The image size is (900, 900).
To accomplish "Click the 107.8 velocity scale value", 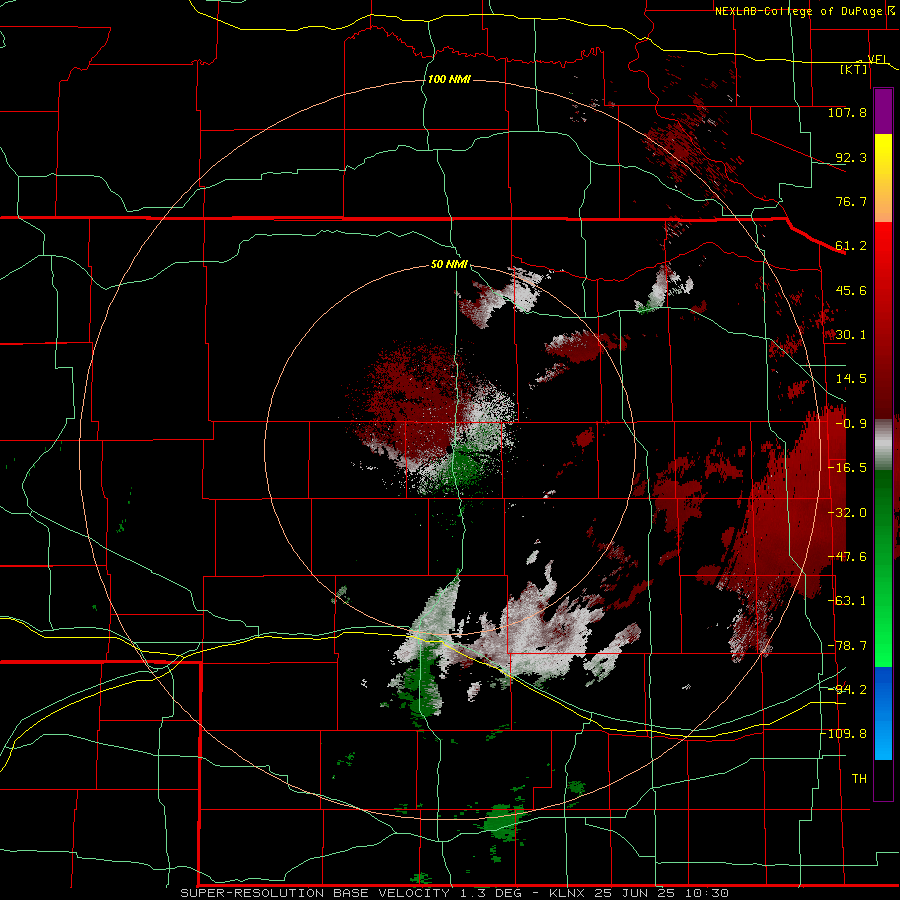I will pyautogui.click(x=847, y=112).
